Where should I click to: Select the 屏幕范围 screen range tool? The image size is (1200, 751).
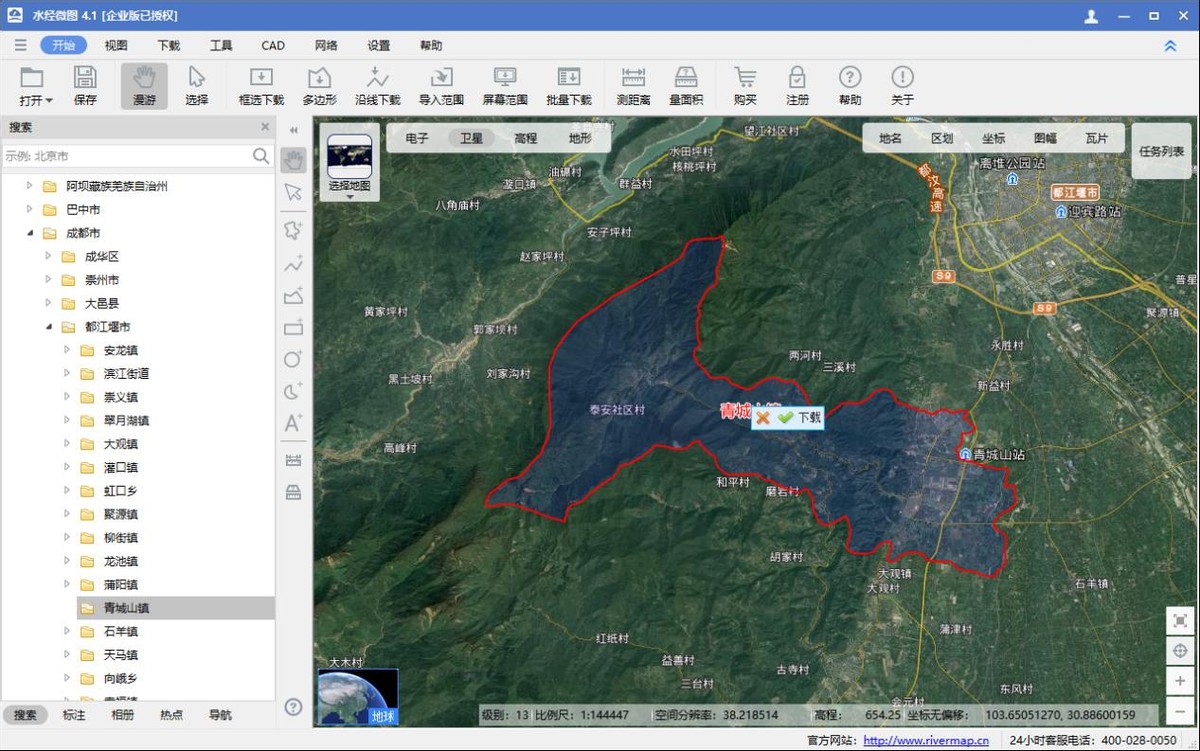pos(505,86)
